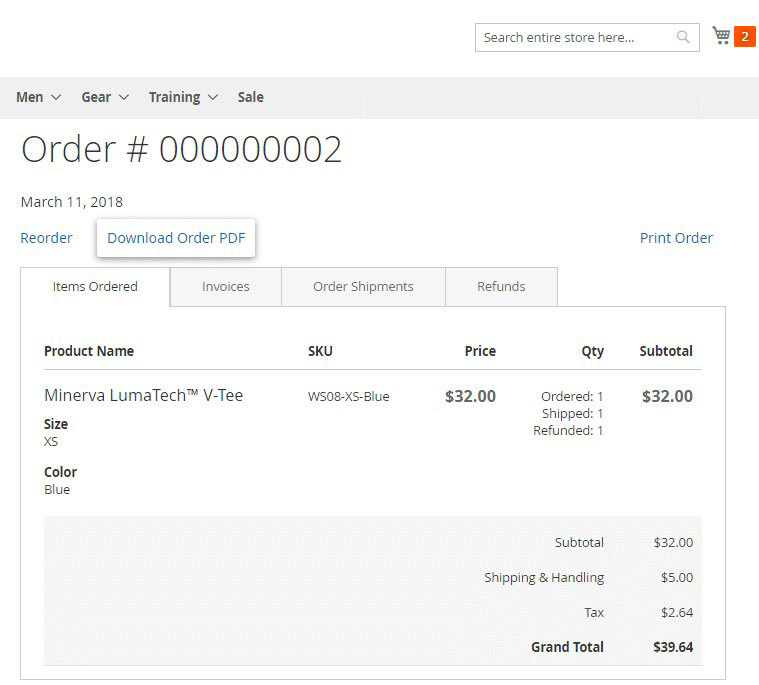The width and height of the screenshot is (759, 685).
Task: Switch to the Invoices tab
Action: (x=226, y=286)
